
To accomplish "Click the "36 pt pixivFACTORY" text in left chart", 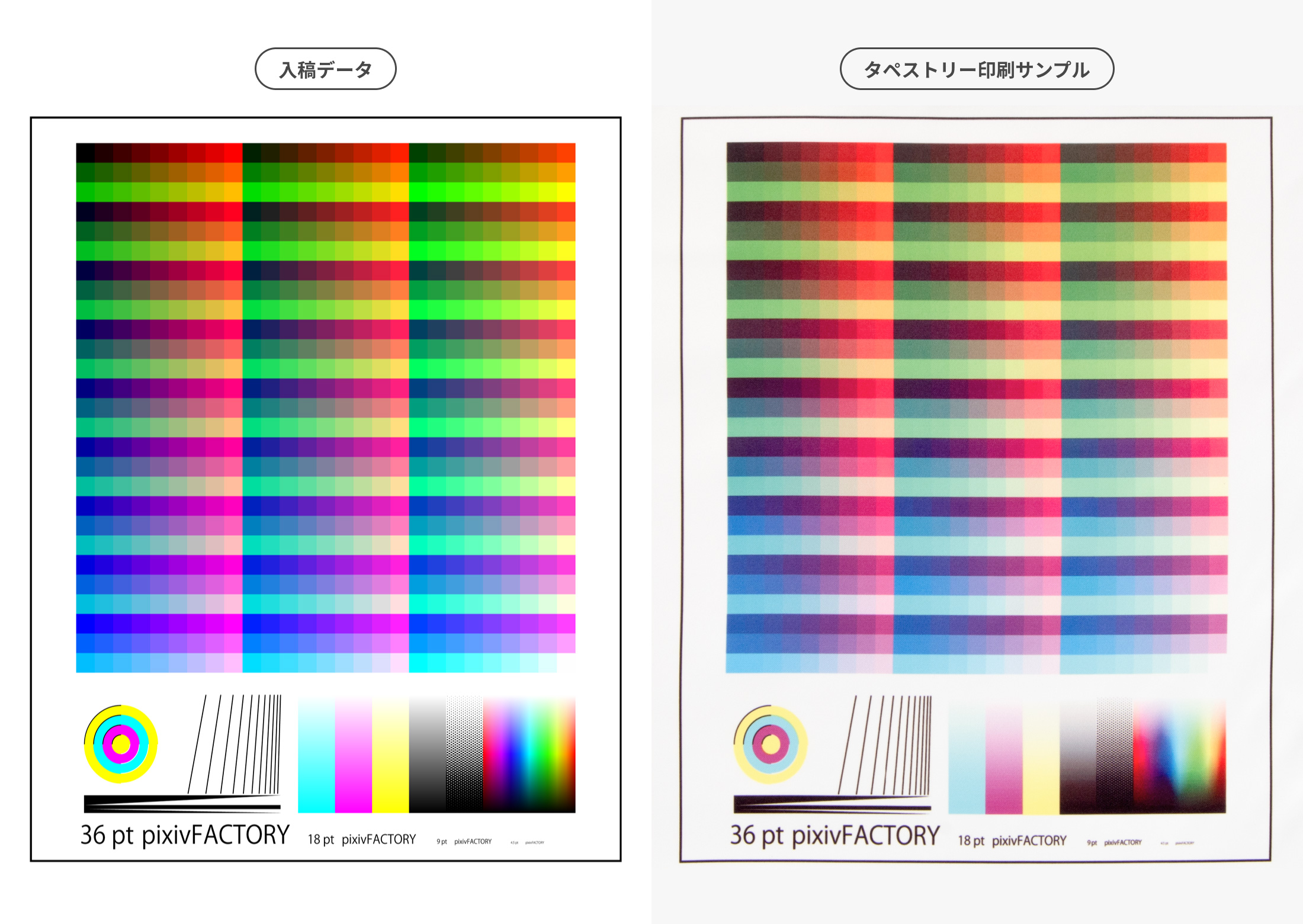I will click(185, 835).
